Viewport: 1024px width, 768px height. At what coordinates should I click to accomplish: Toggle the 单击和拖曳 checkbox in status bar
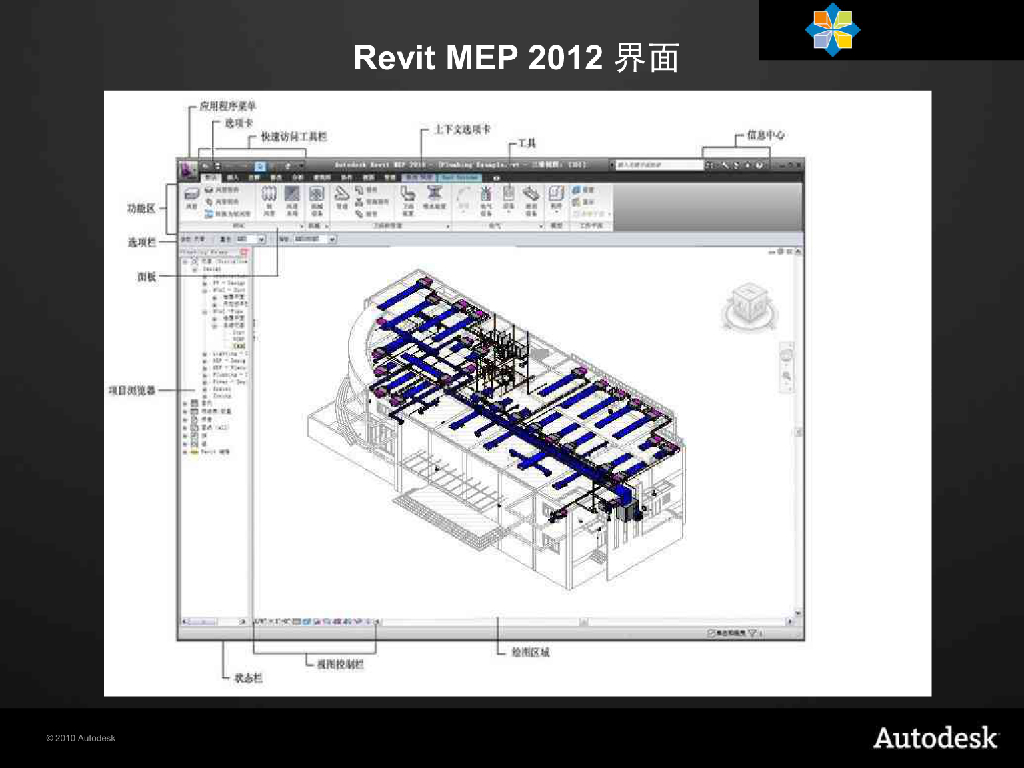tap(711, 633)
